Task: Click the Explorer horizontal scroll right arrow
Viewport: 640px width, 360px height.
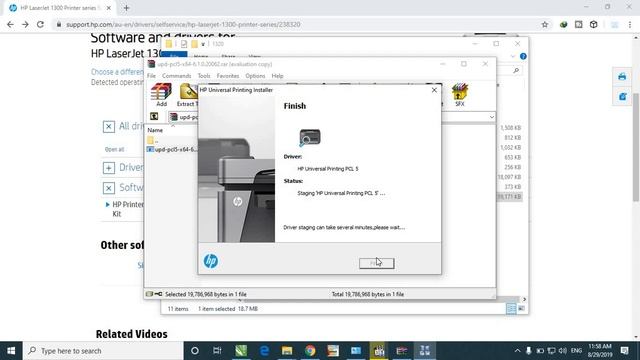Action: [524, 299]
